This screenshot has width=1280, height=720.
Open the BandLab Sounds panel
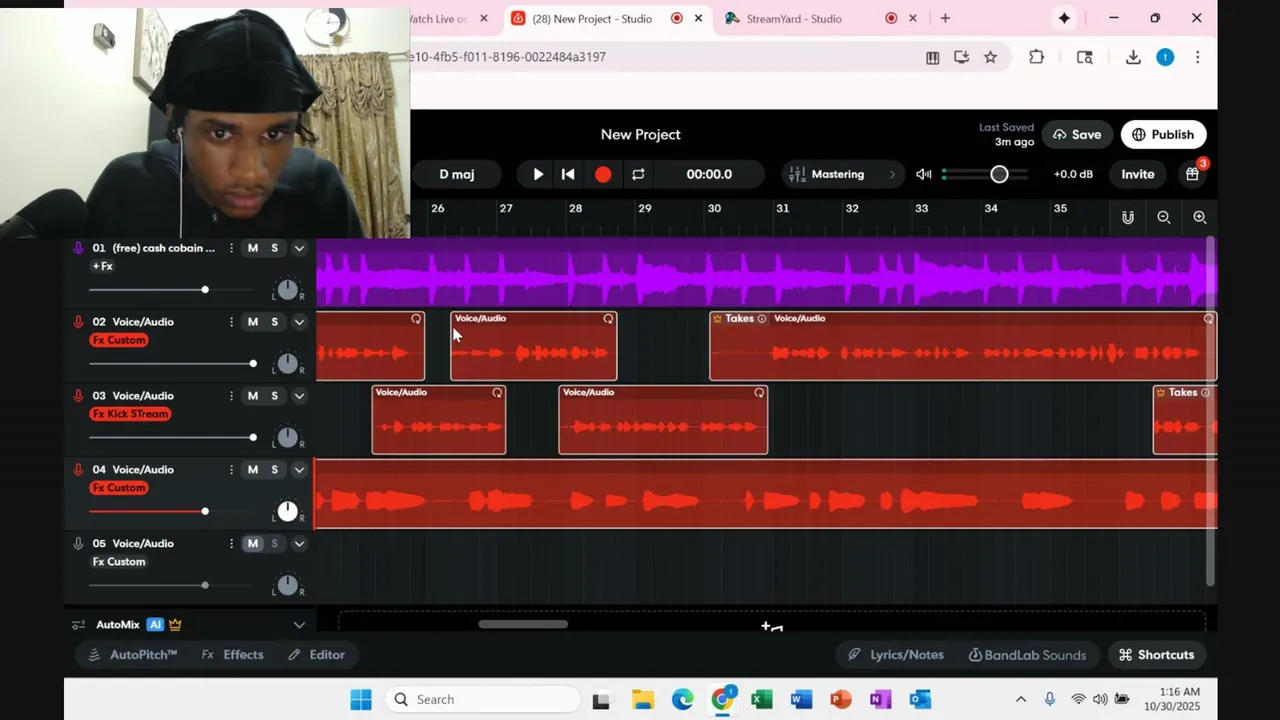pyautogui.click(x=1027, y=655)
